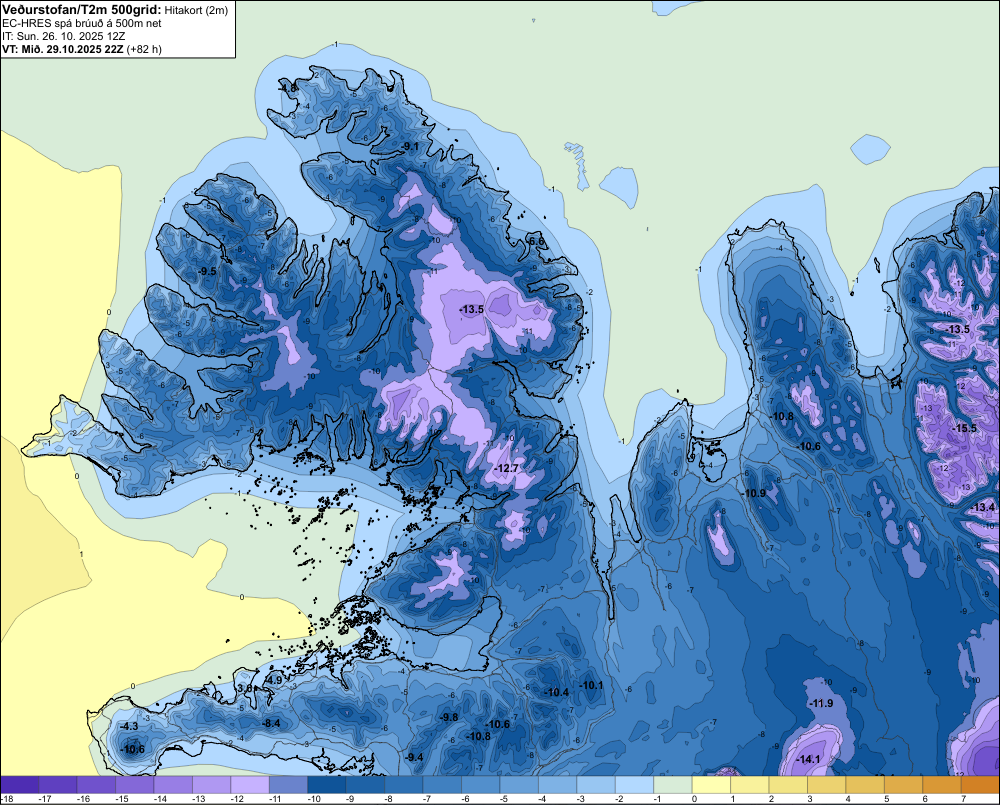Click the -11.9 temperature label

(x=821, y=704)
